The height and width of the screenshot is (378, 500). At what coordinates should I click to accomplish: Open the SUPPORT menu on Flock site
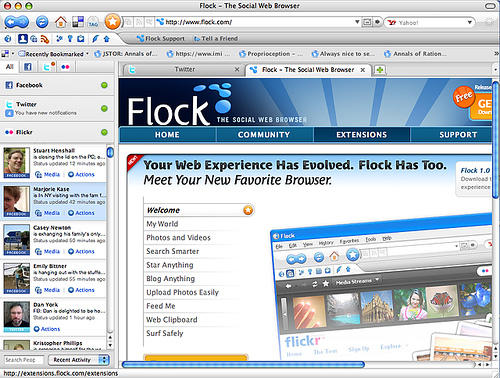click(458, 135)
